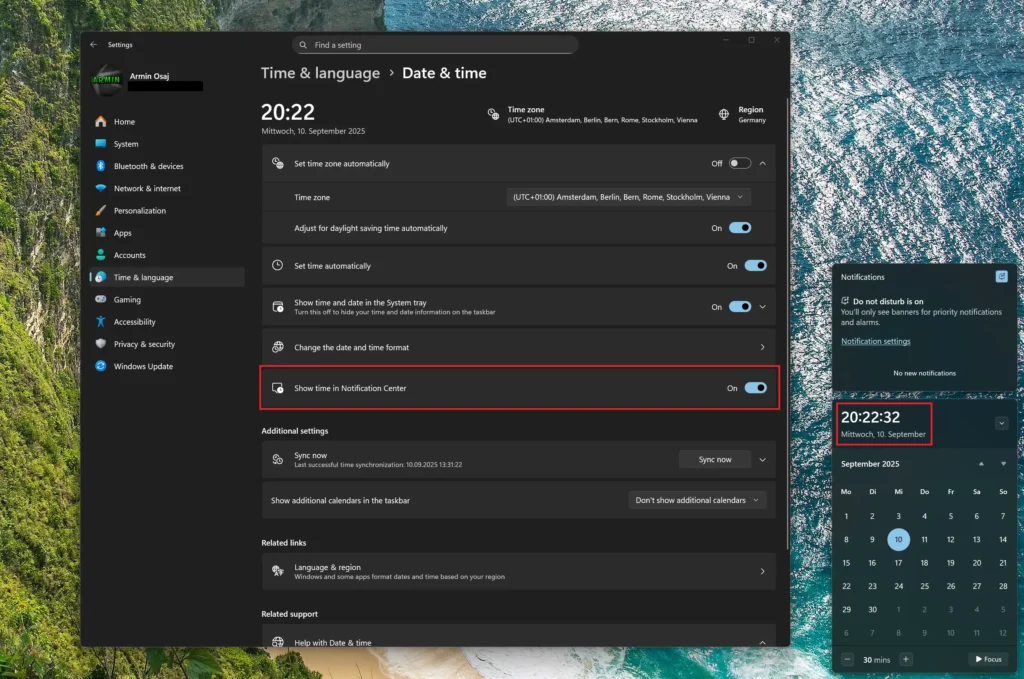Open the Windows Update settings page
Screen dimensions: 1024x679
click(167, 366)
